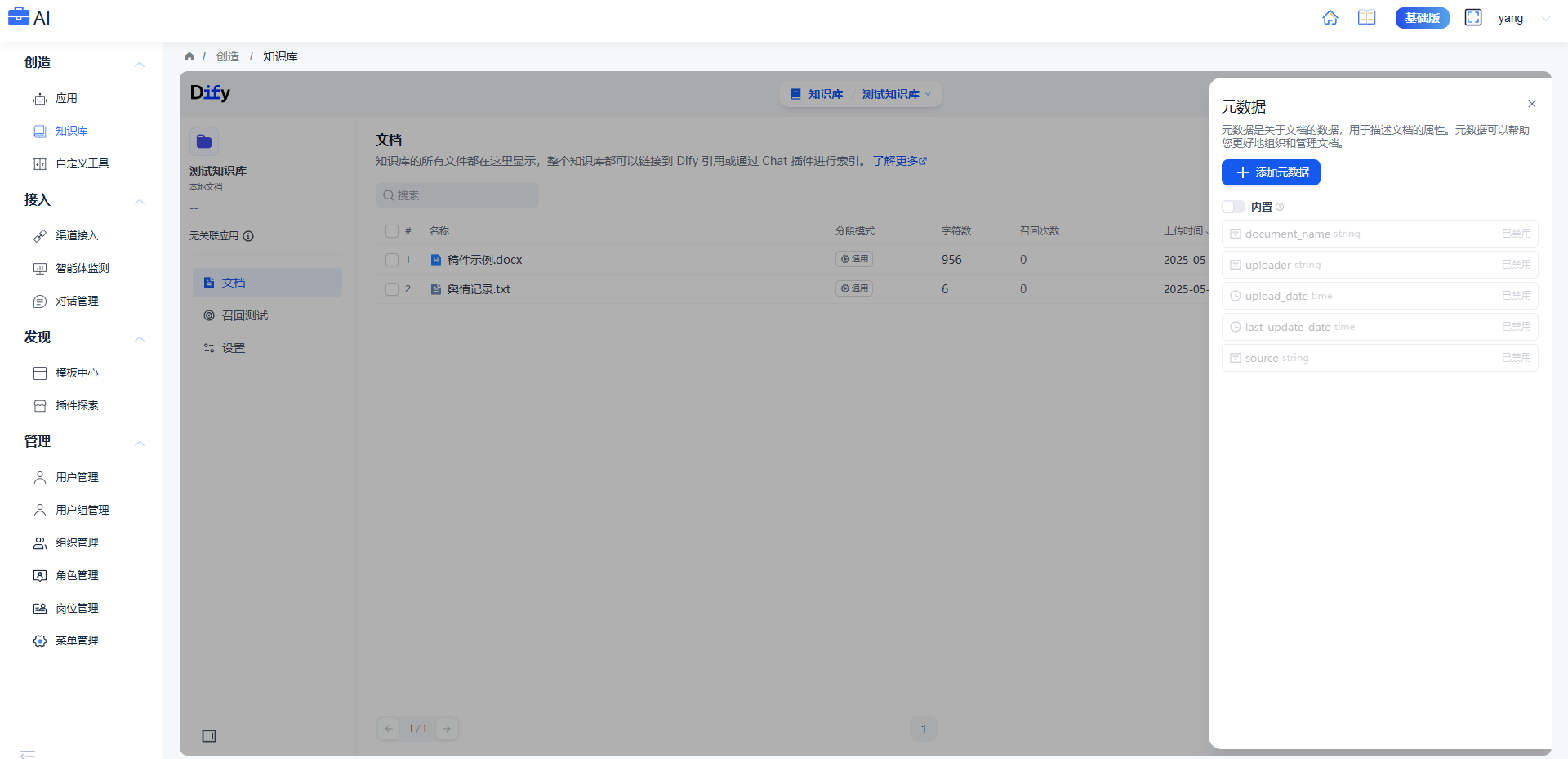Click the breadcrumb home icon
The image size is (1568, 759).
click(189, 56)
